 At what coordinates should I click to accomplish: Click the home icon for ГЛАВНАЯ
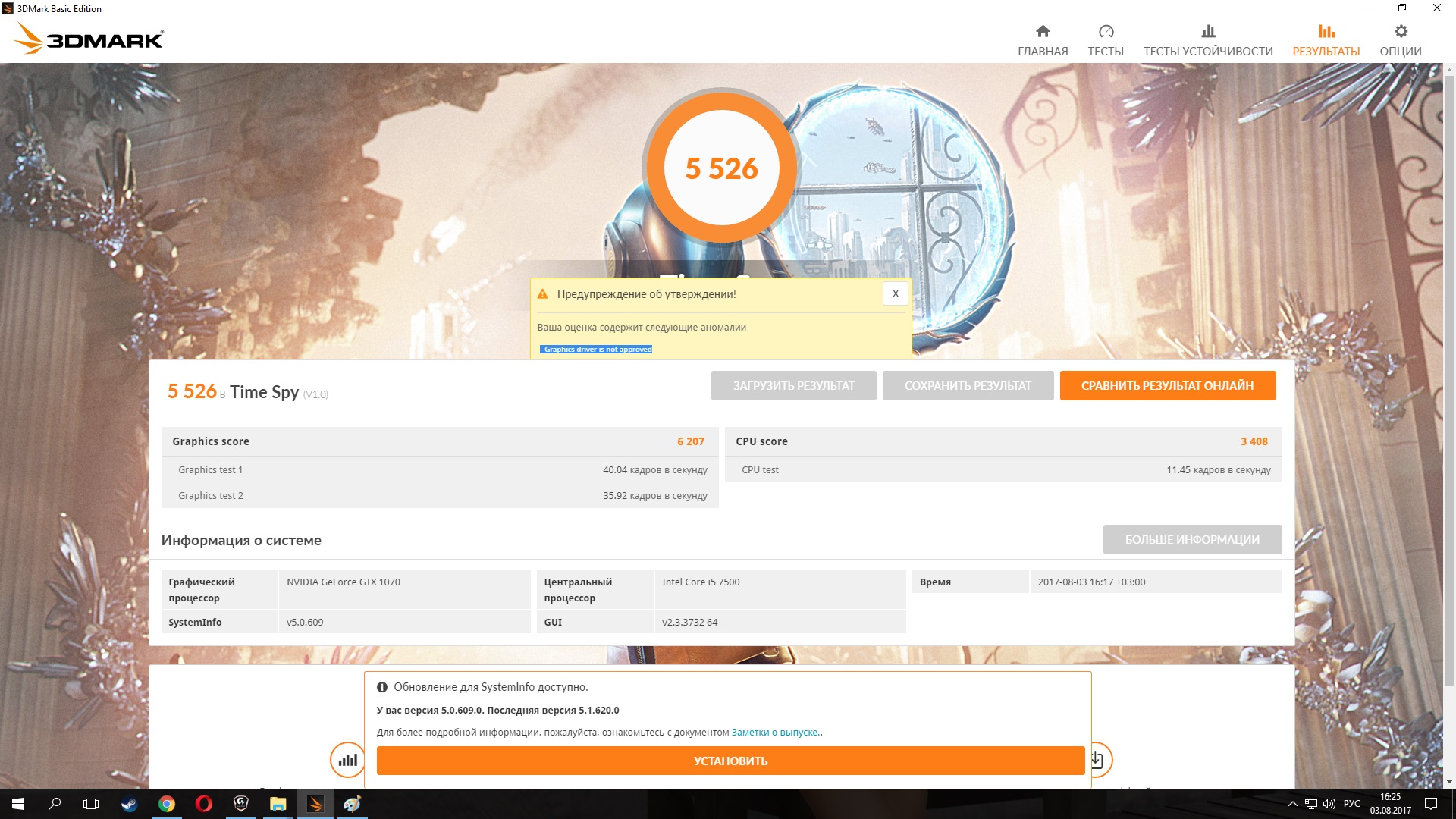(1043, 31)
